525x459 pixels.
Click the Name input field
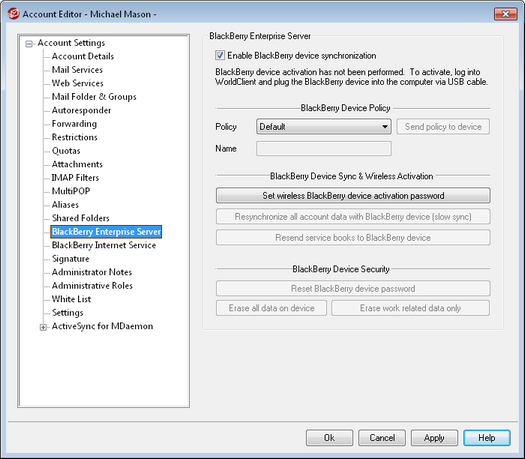pos(323,149)
